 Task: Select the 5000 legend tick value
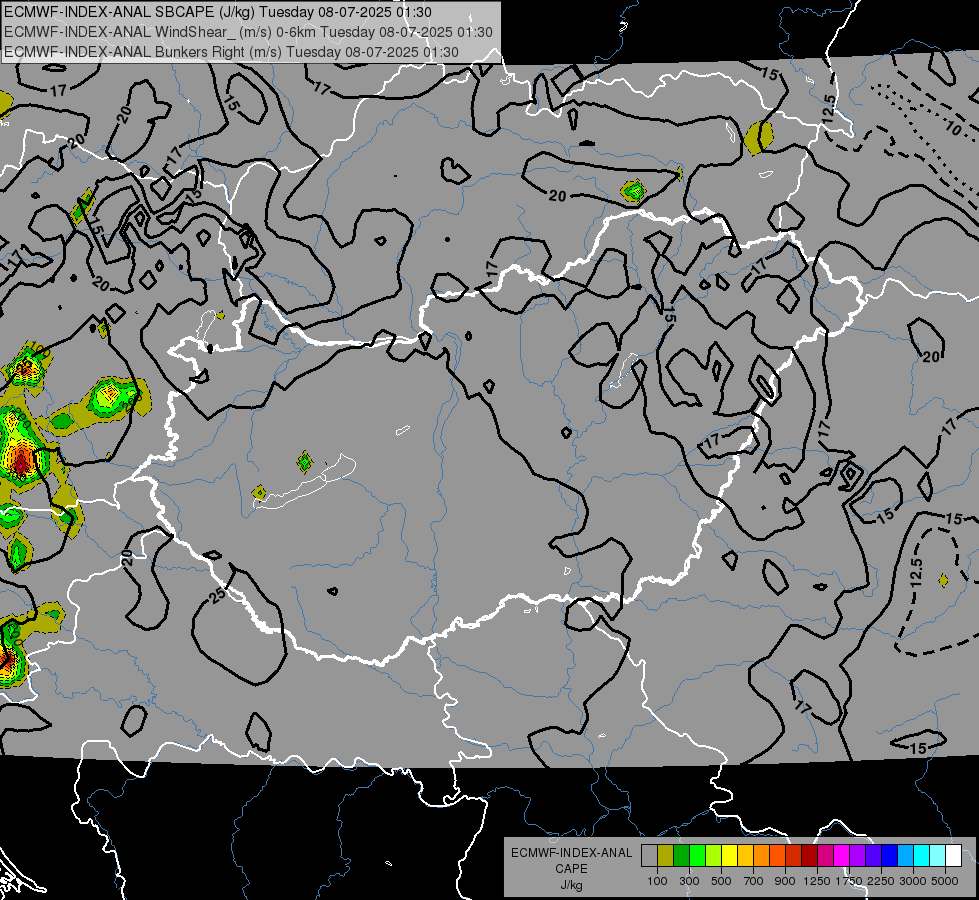pyautogui.click(x=945, y=881)
